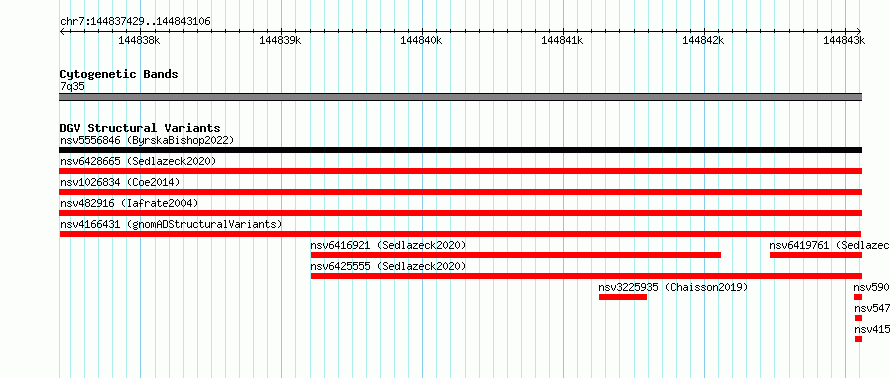Image resolution: width=890 pixels, height=378 pixels.
Task: Click the 144839k ruler tick label
Action: click(280, 40)
